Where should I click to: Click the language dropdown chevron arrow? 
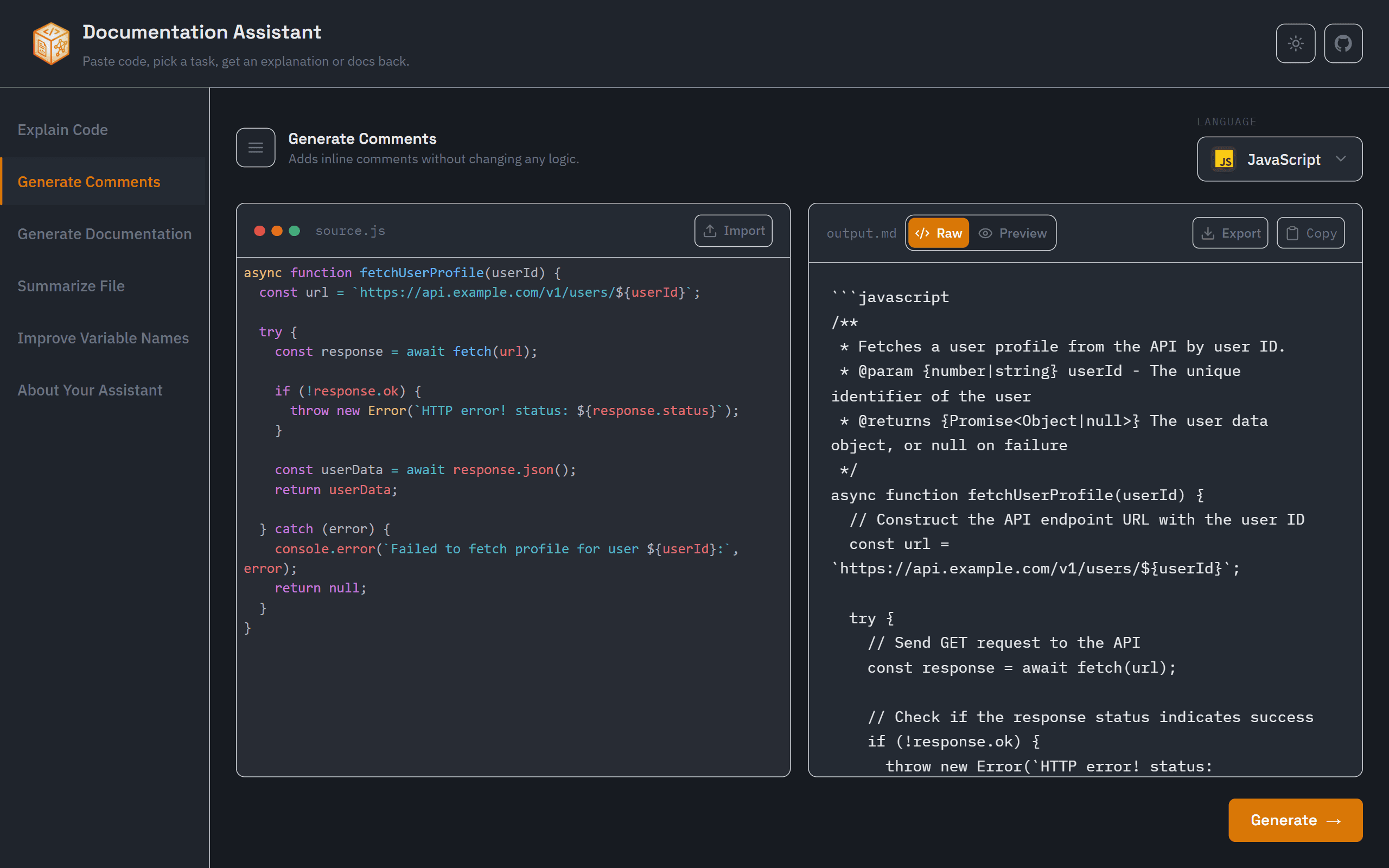[1341, 159]
